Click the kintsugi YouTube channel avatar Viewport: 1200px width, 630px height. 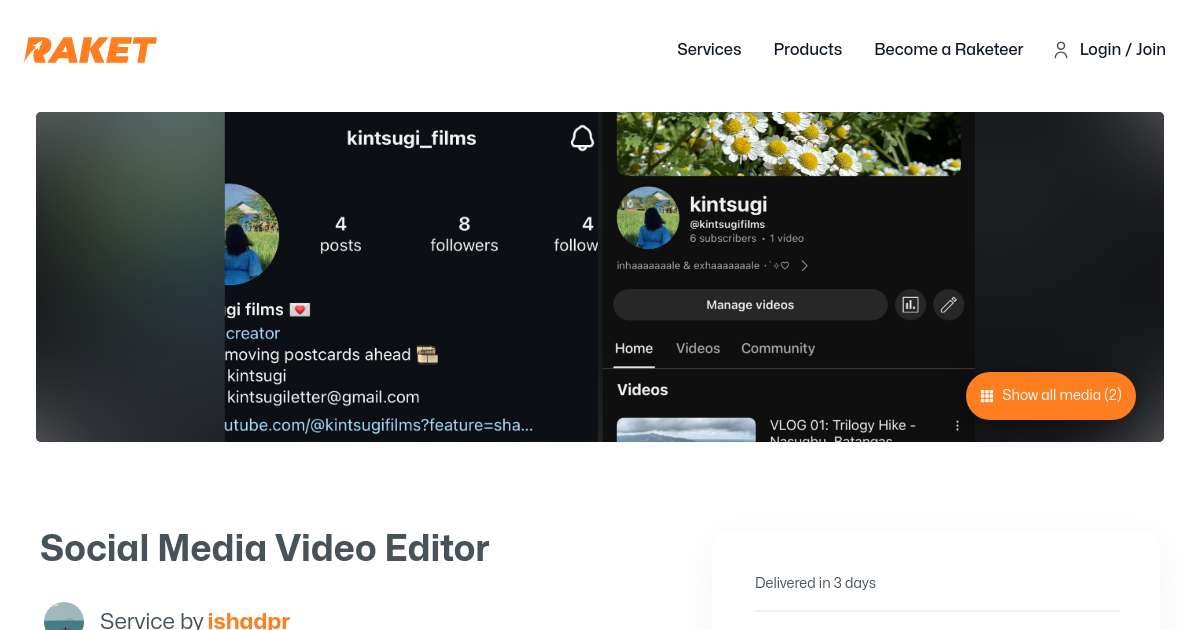tap(648, 217)
